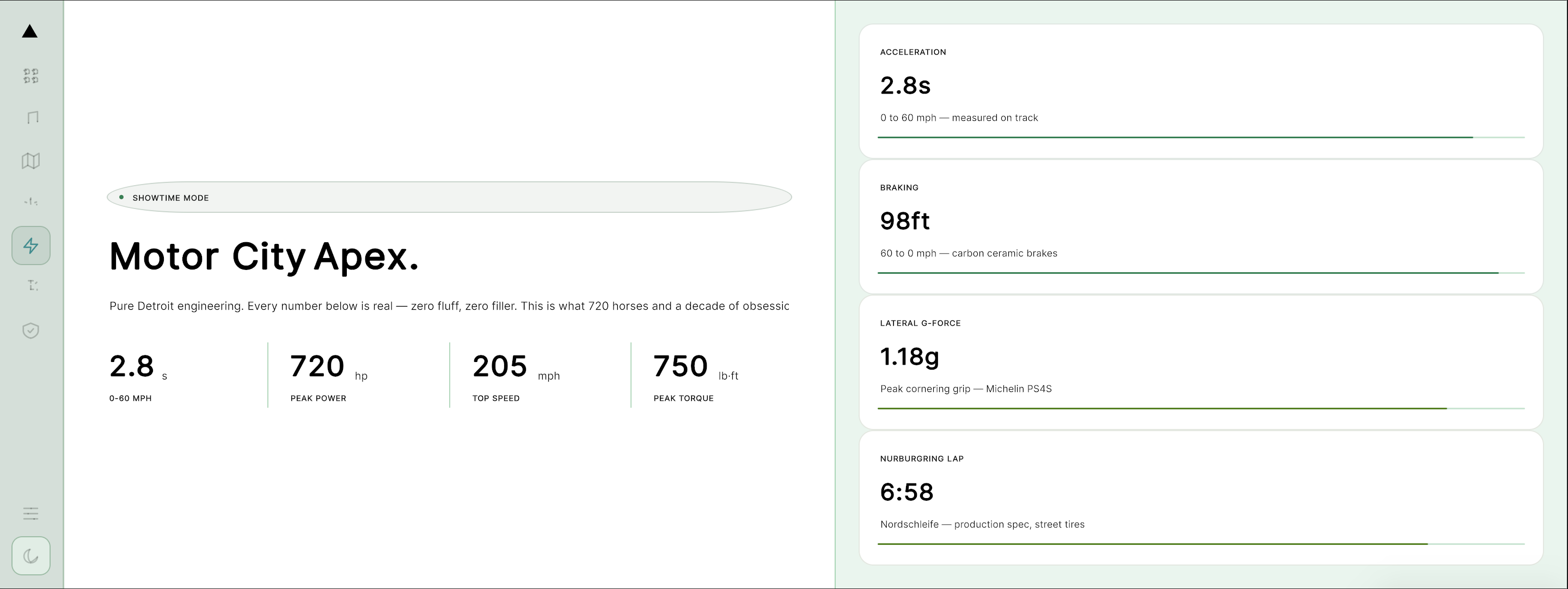Click the Motor City Apex heading
The height and width of the screenshot is (589, 1568).
(x=264, y=256)
